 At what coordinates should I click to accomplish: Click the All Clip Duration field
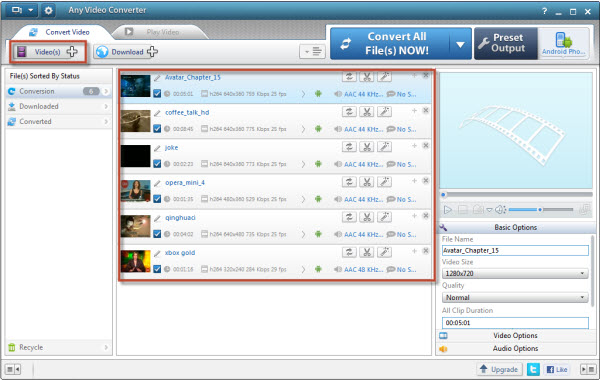click(x=515, y=323)
